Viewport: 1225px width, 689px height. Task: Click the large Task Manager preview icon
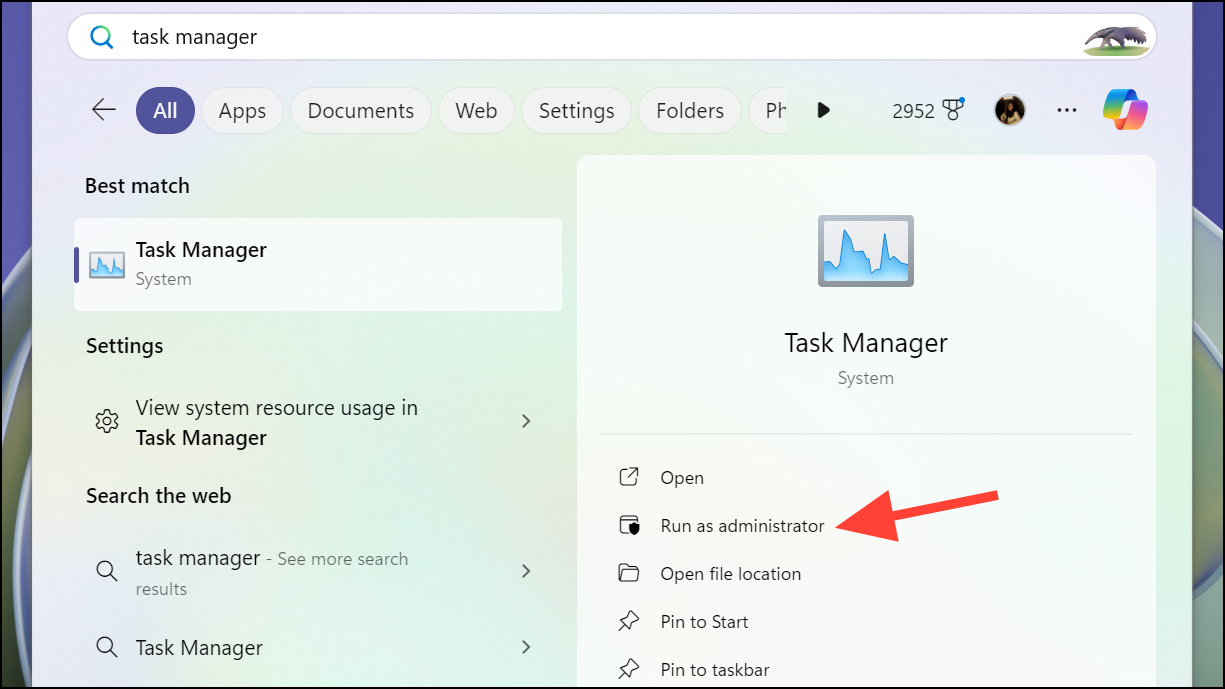[x=866, y=251]
